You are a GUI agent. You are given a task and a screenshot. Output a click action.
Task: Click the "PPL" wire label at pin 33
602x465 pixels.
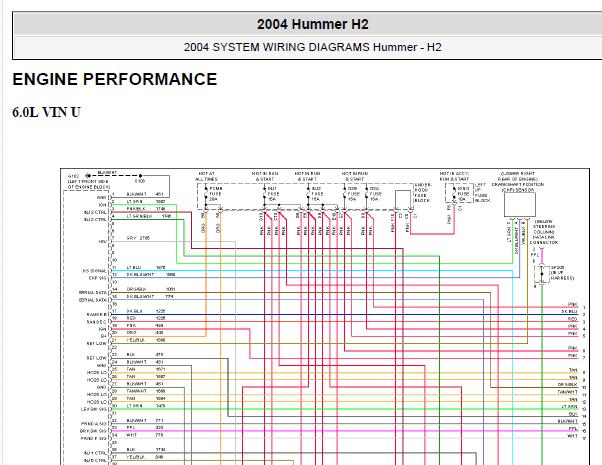[x=131, y=427]
